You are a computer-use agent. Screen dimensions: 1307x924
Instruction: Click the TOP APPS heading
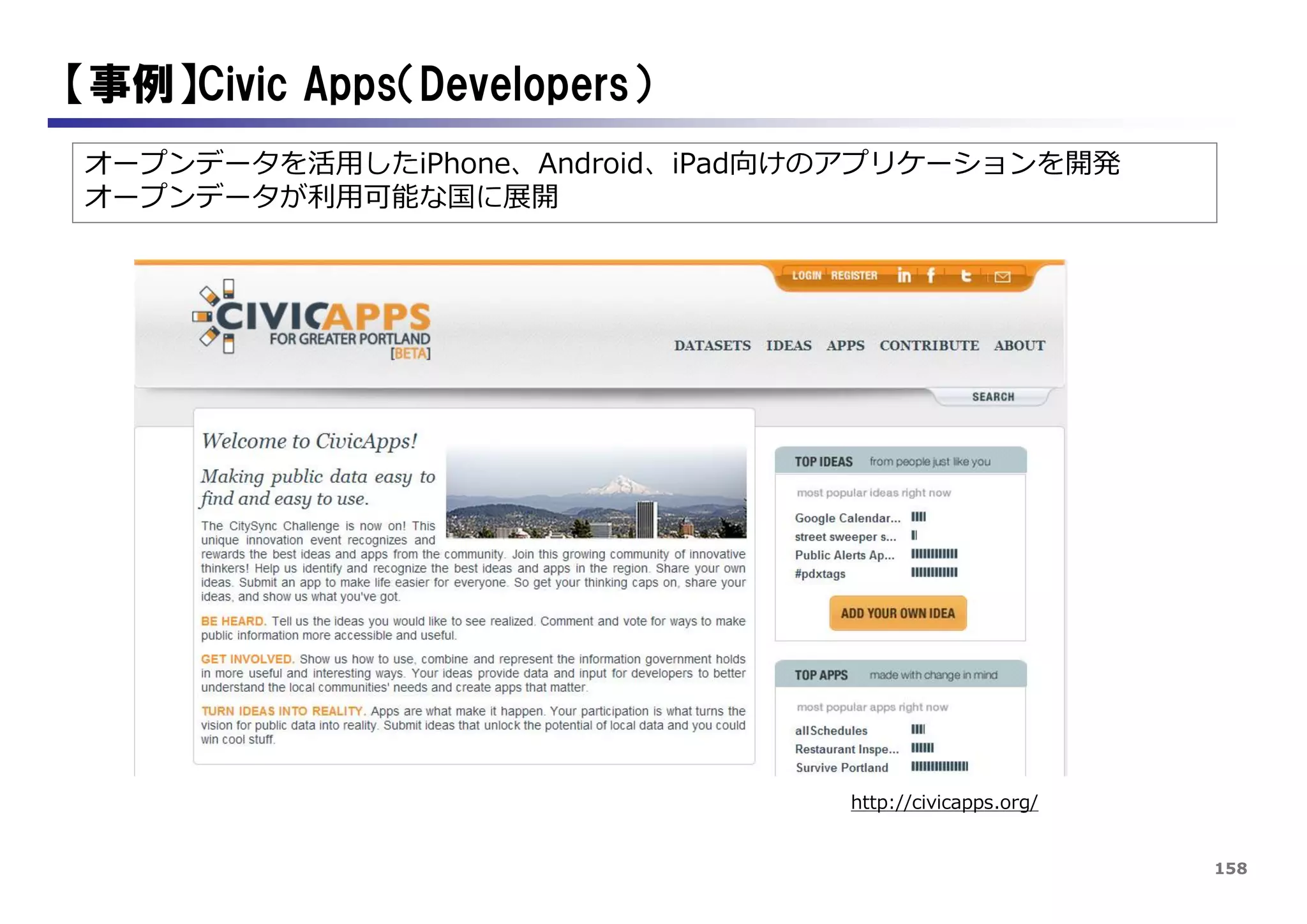(821, 675)
